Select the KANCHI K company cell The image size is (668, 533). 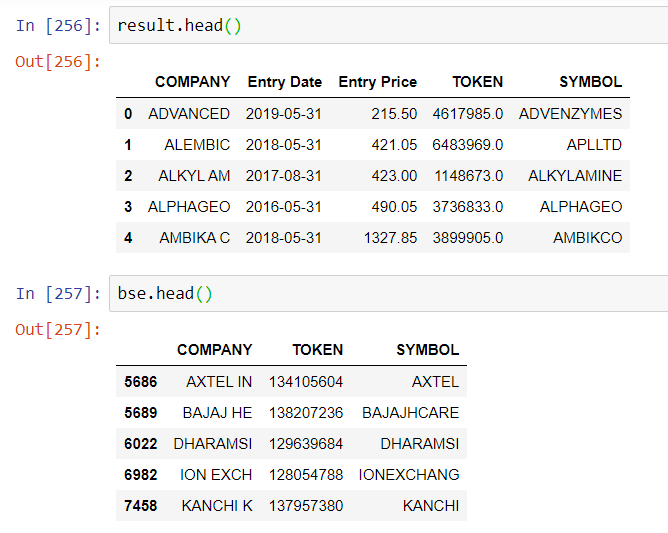[217, 506]
